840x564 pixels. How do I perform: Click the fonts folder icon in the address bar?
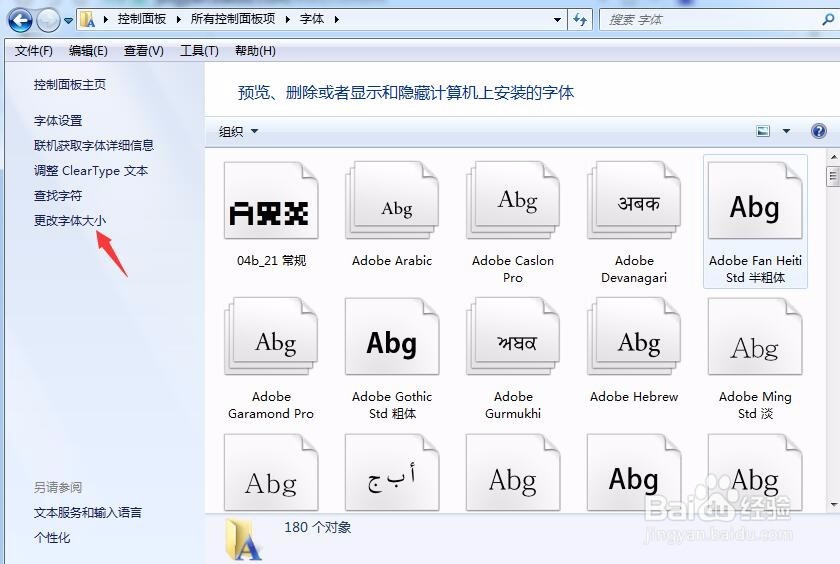coord(88,20)
